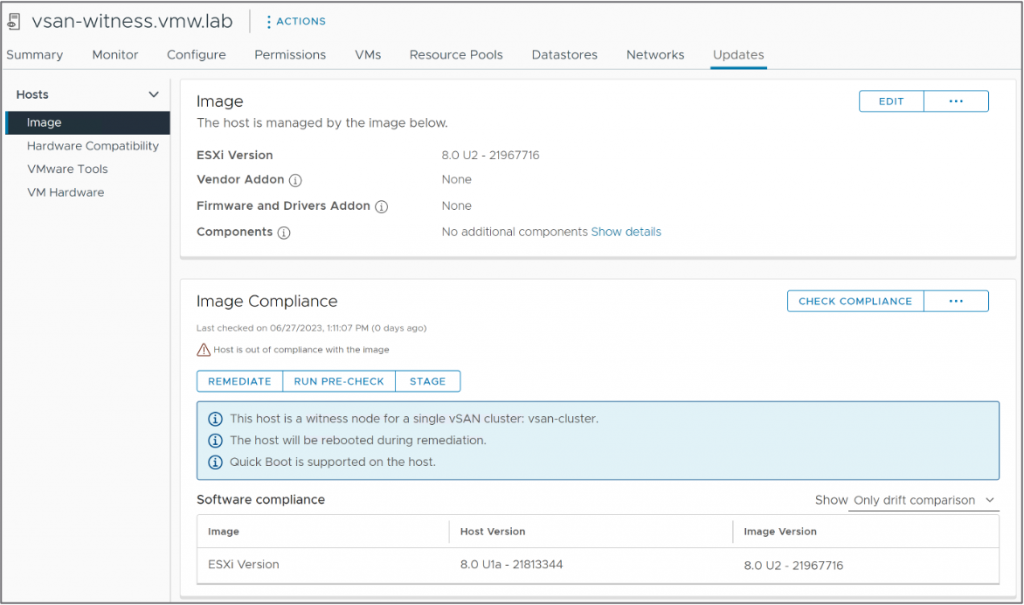This screenshot has width=1024, height=605.
Task: Click the info icon about witness node message
Action: tap(212, 419)
